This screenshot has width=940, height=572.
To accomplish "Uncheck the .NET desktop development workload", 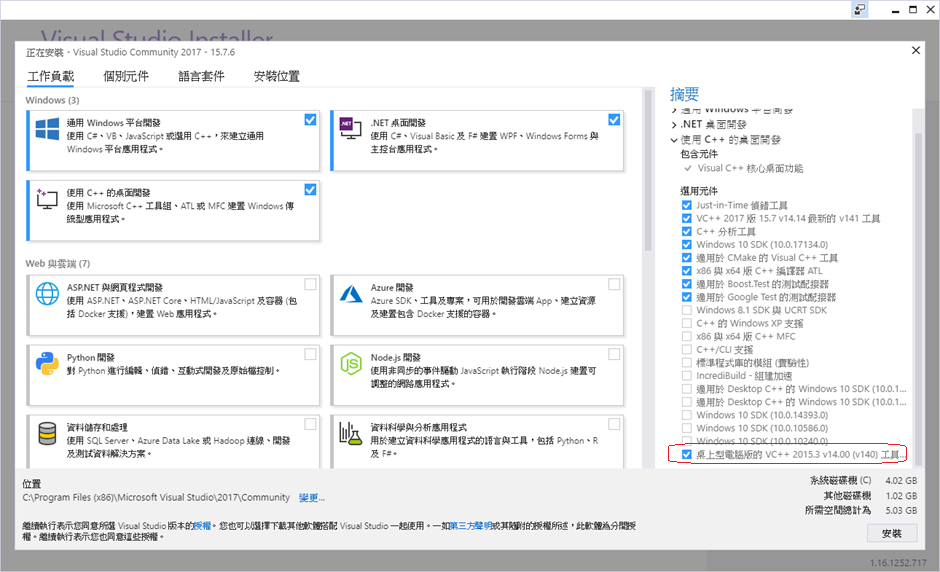I will point(614,119).
